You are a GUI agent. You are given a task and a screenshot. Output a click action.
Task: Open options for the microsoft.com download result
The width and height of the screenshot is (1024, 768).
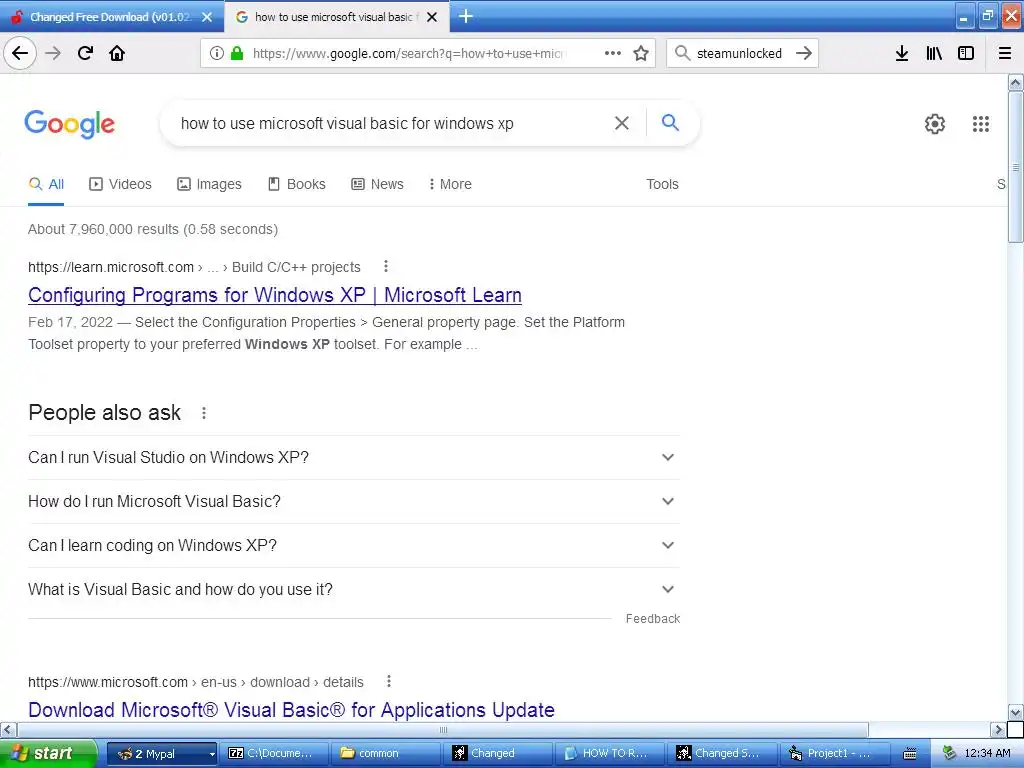point(389,681)
